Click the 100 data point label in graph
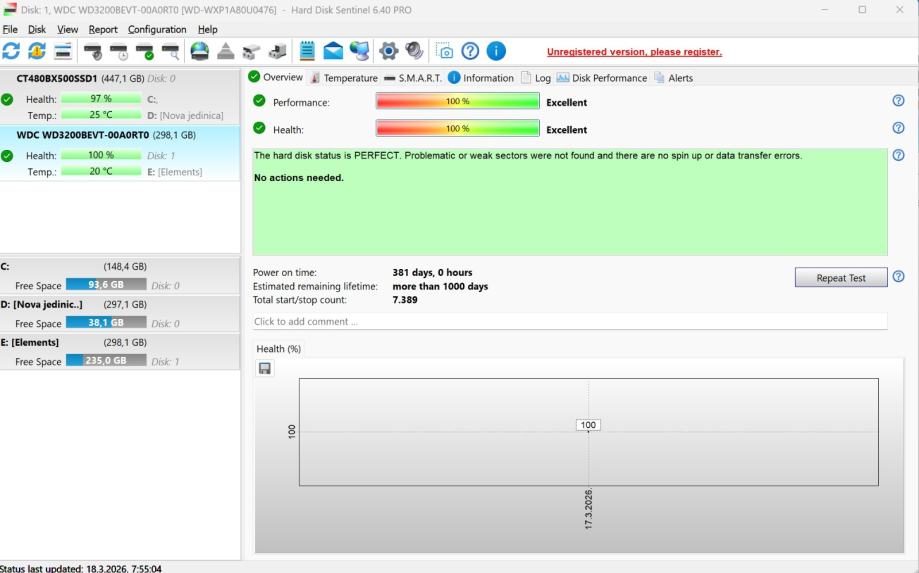Viewport: 919px width, 573px height. 588,425
